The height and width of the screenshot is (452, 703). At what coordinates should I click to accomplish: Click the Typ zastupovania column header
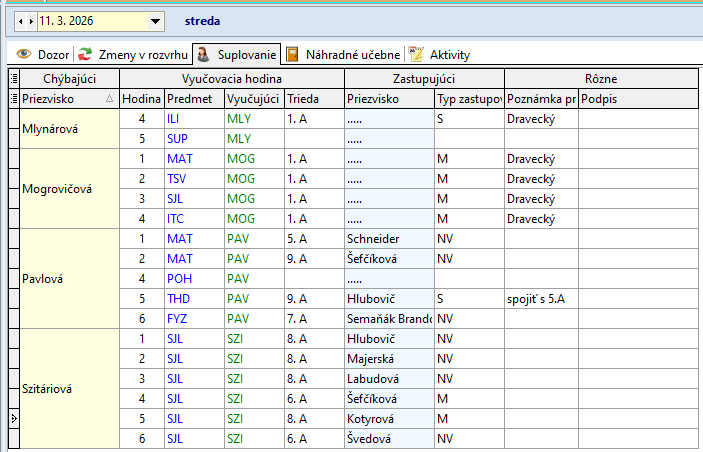pyautogui.click(x=468, y=99)
